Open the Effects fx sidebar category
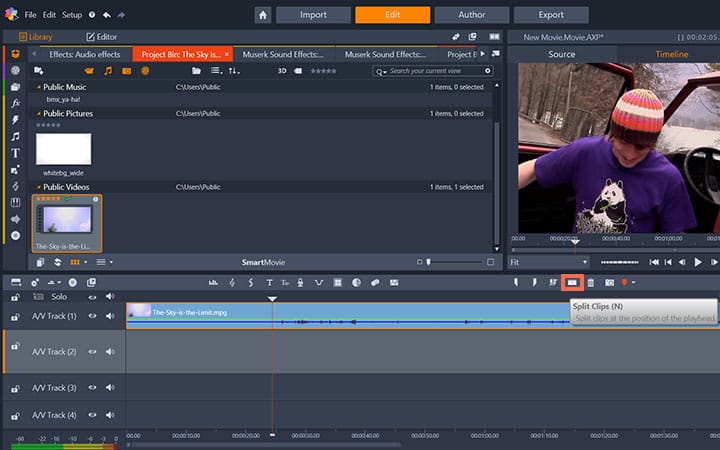This screenshot has height=450, width=720. (15, 103)
